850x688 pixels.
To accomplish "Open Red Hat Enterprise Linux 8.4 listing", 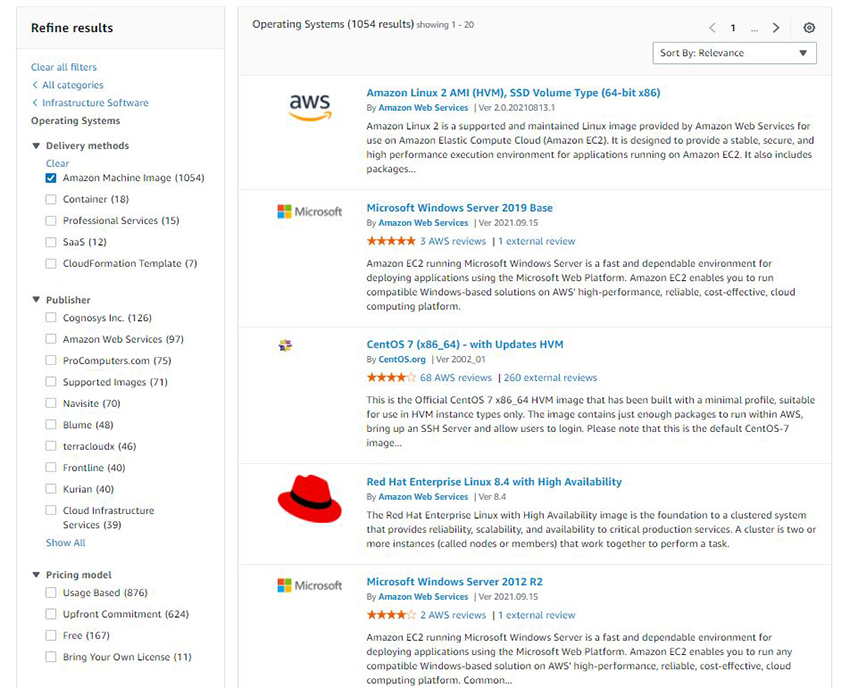I will [x=494, y=482].
